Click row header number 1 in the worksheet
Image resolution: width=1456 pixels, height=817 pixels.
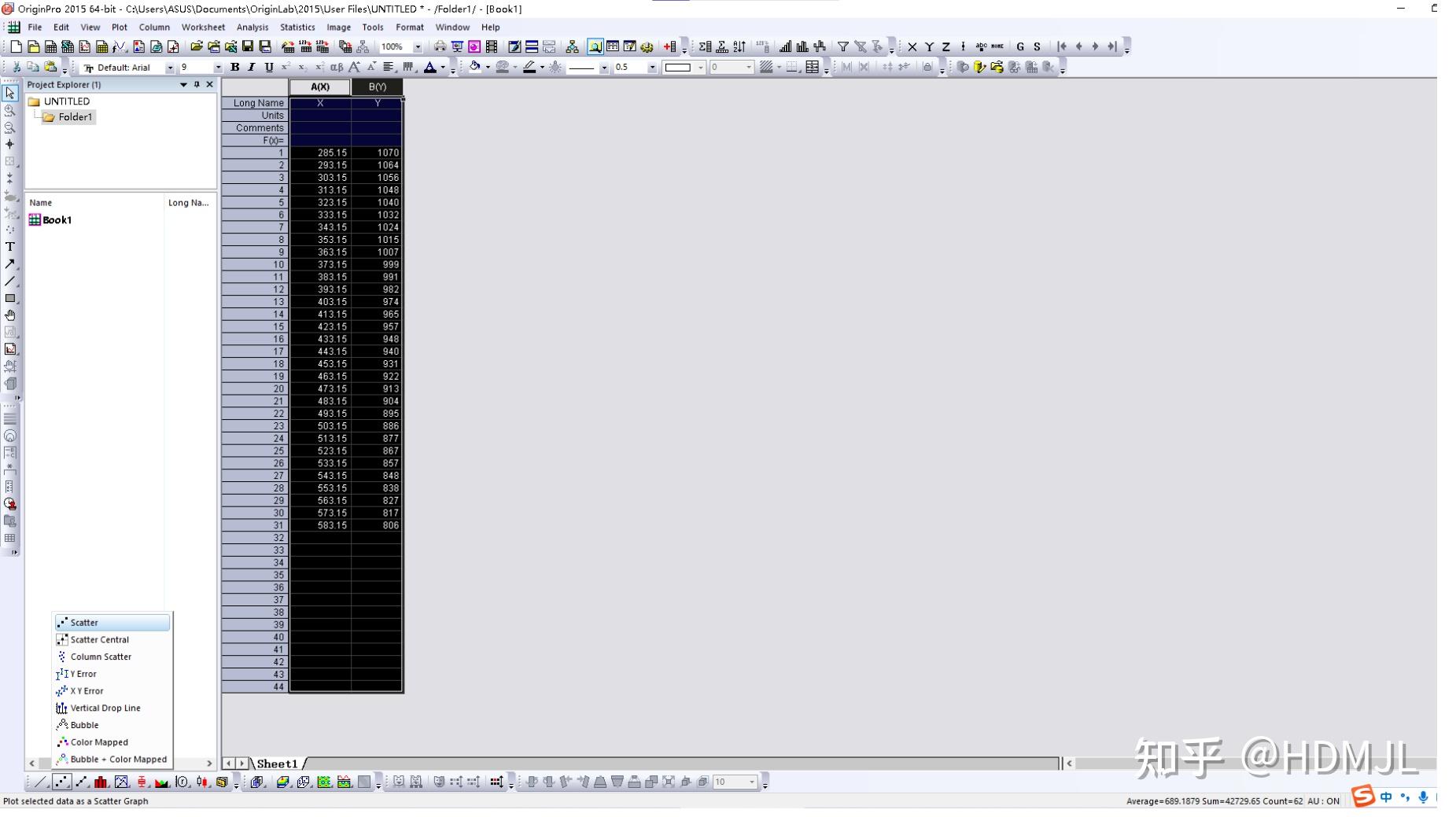[x=256, y=153]
